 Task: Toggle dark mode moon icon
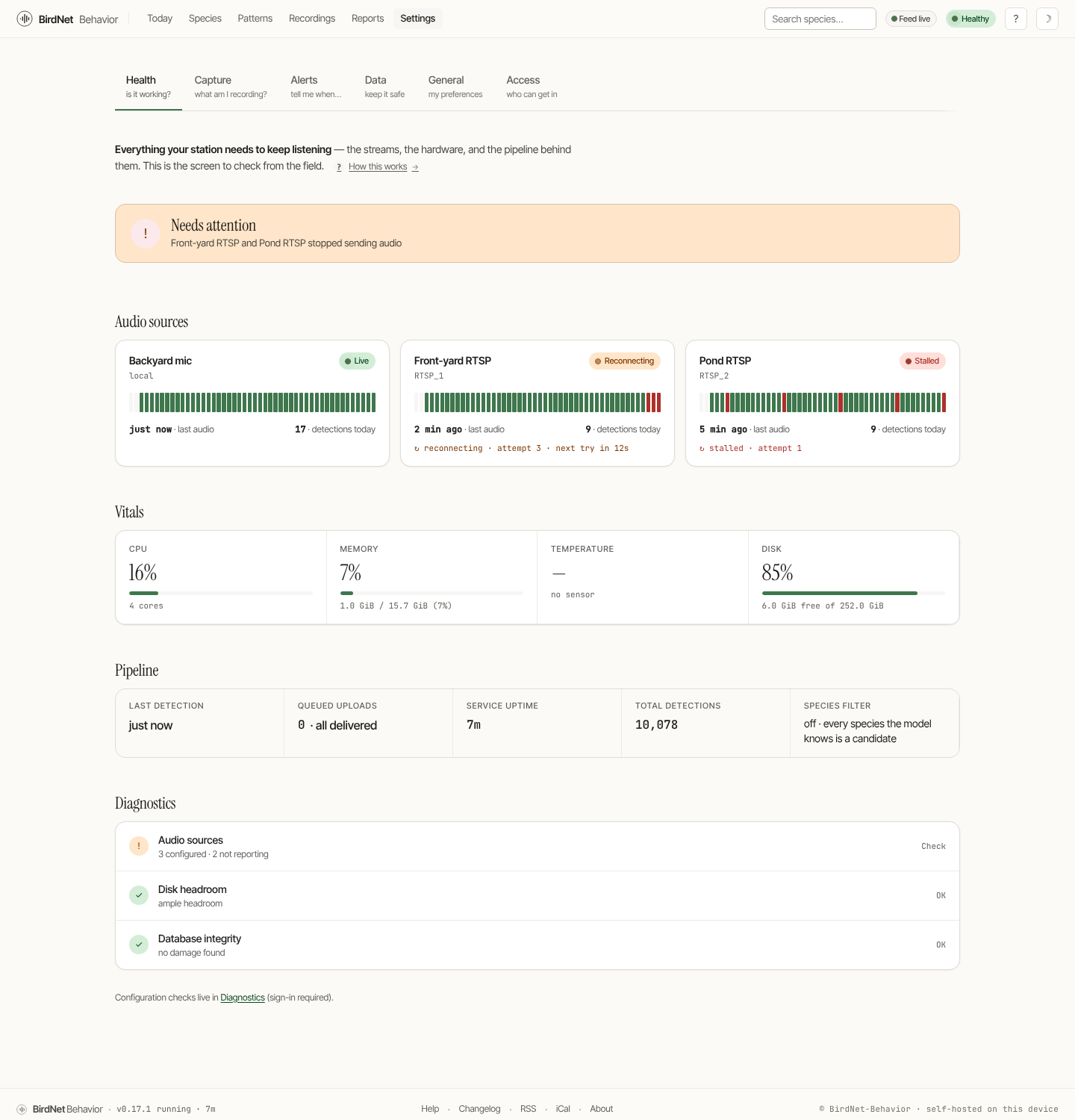tap(1047, 19)
